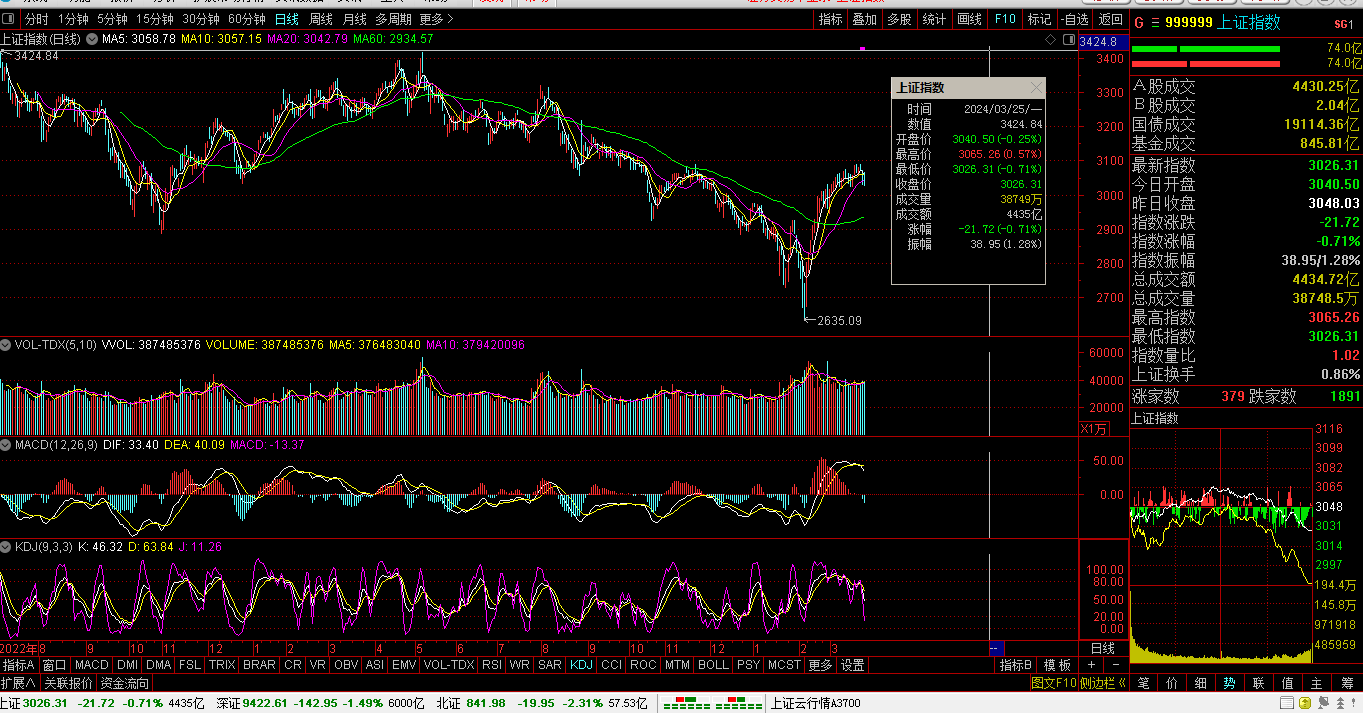Select the 60分钟 period tab
The image size is (1363, 713).
pyautogui.click(x=247, y=19)
